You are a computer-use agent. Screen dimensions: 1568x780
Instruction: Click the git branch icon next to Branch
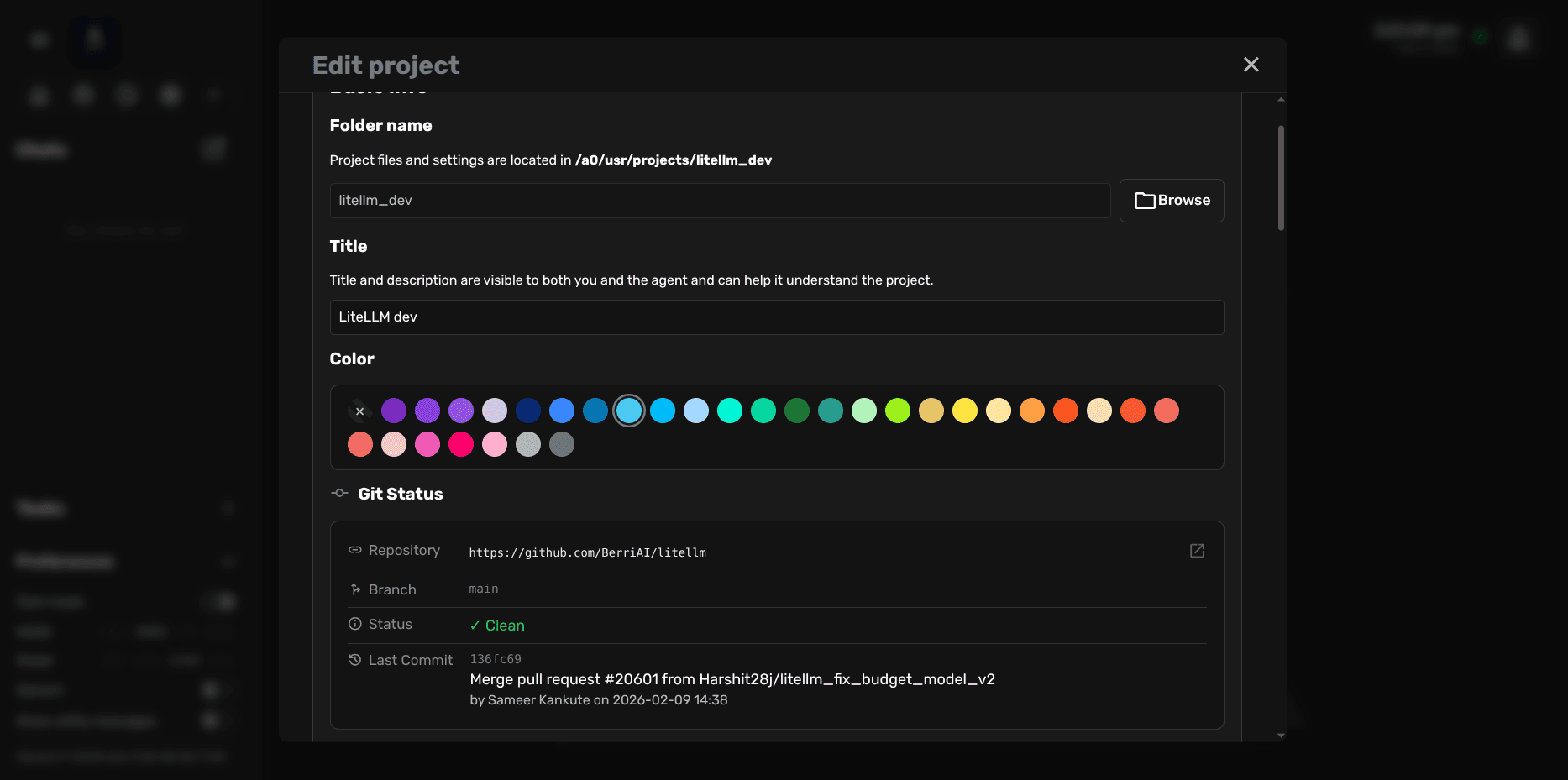354,589
